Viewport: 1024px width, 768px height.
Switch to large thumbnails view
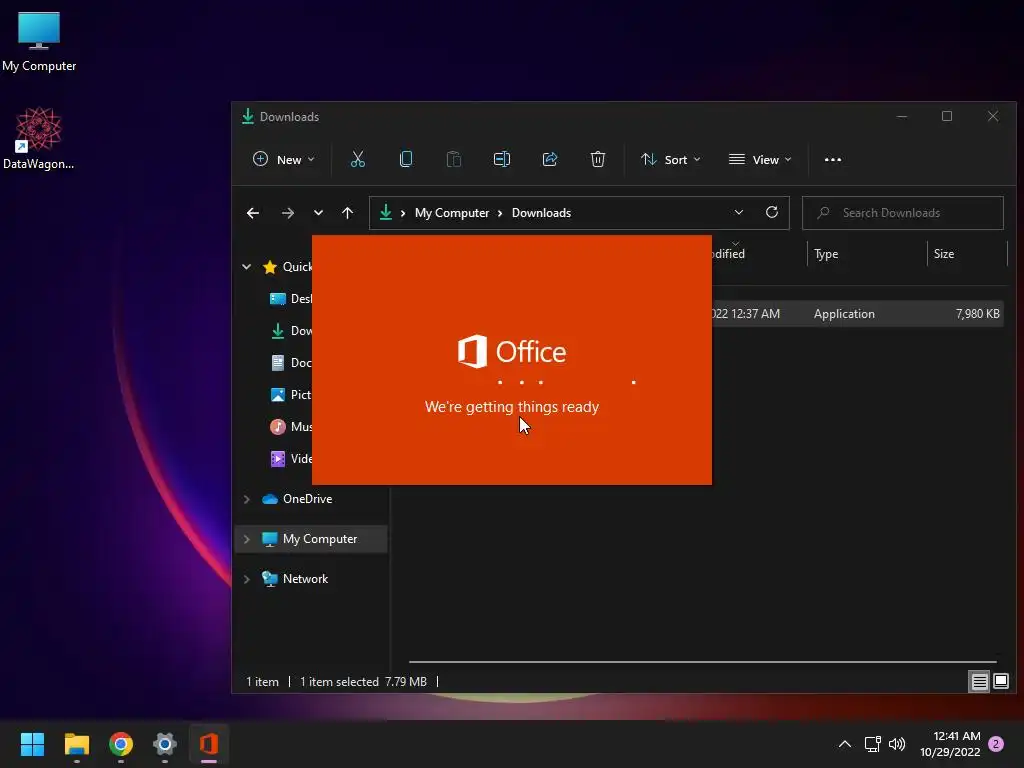point(1001,682)
